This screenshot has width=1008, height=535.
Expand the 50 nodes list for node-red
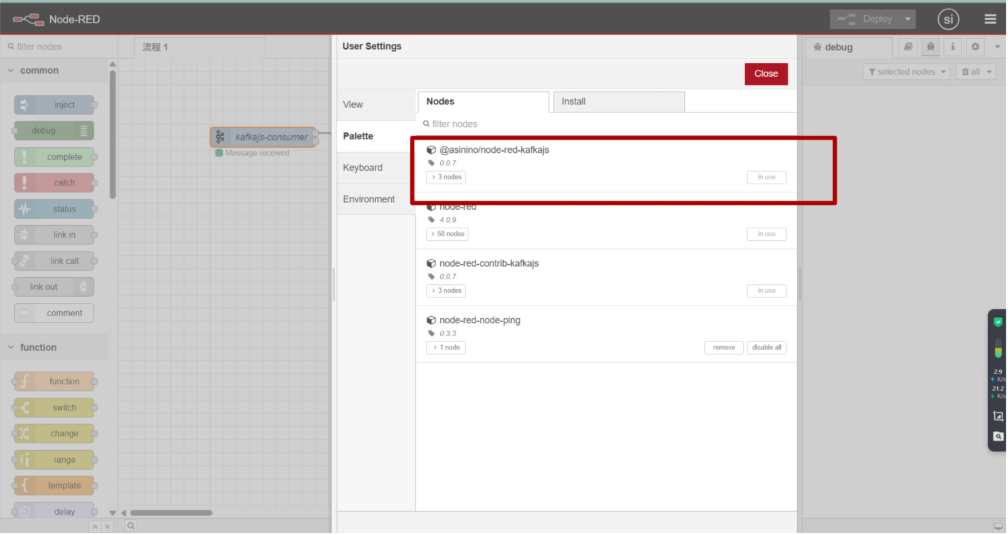coord(447,234)
